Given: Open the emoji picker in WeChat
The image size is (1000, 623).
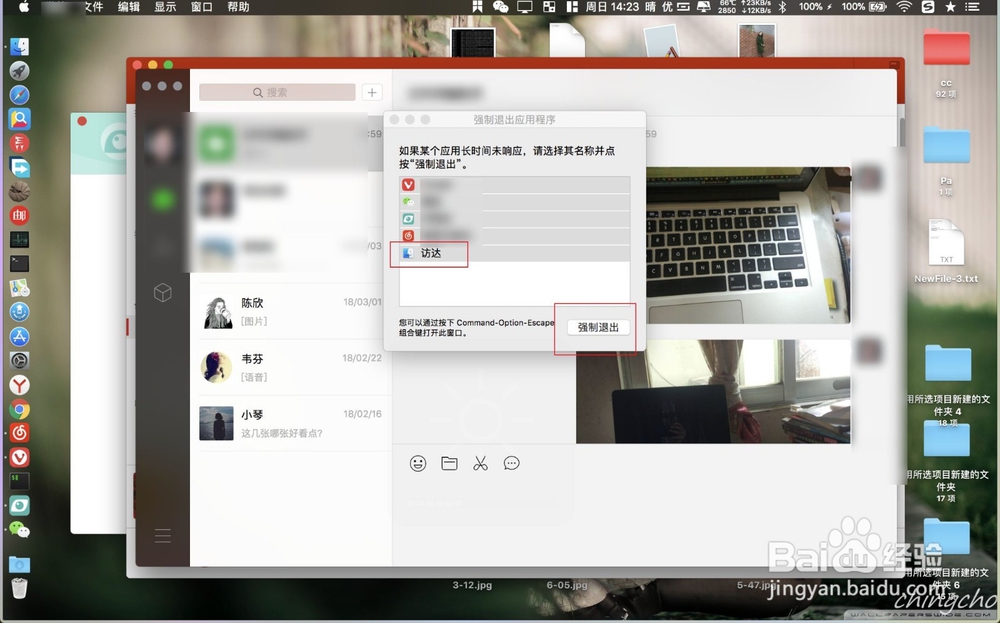Looking at the screenshot, I should point(418,464).
